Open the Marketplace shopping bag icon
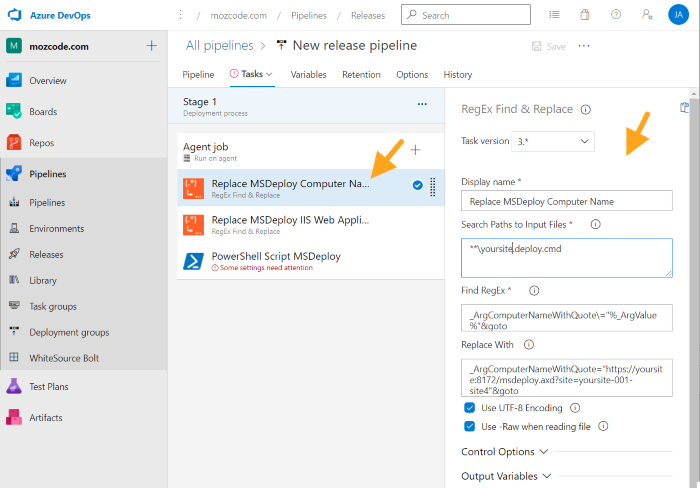Image resolution: width=700 pixels, height=488 pixels. pyautogui.click(x=585, y=15)
